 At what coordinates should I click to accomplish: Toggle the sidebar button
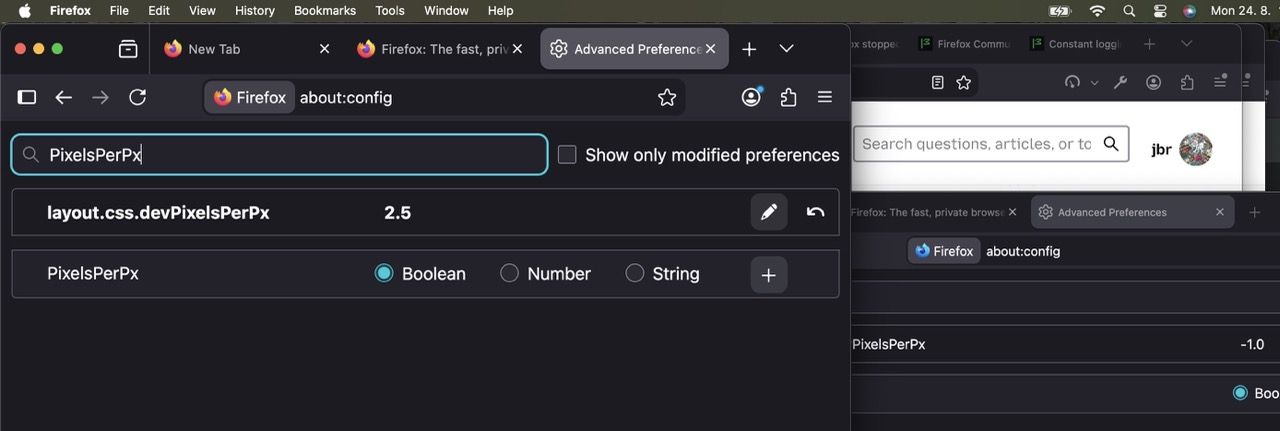tap(27, 97)
